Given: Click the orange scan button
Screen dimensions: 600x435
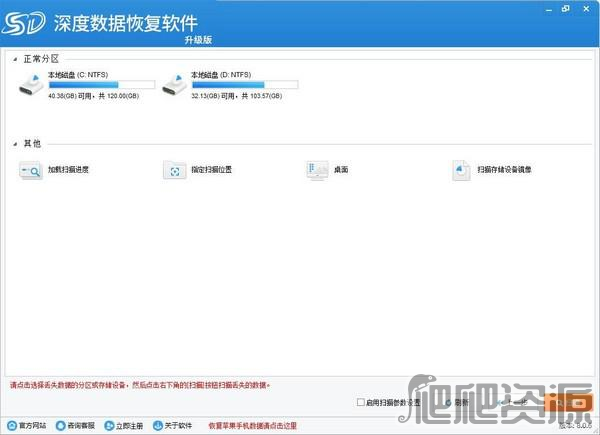Looking at the screenshot, I should (569, 403).
